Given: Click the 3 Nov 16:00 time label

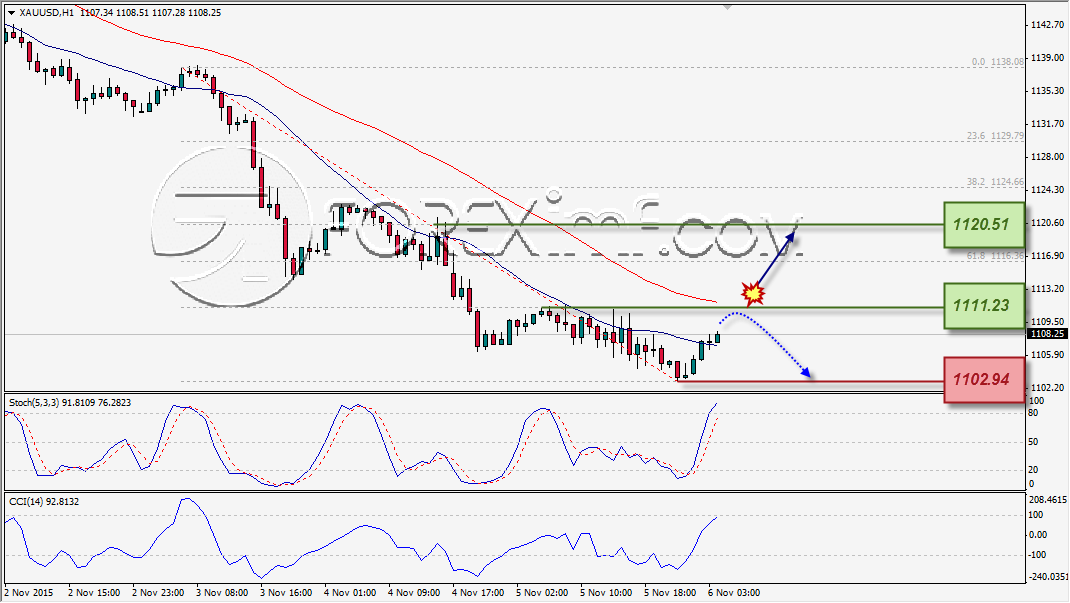Looking at the screenshot, I should (x=286, y=592).
